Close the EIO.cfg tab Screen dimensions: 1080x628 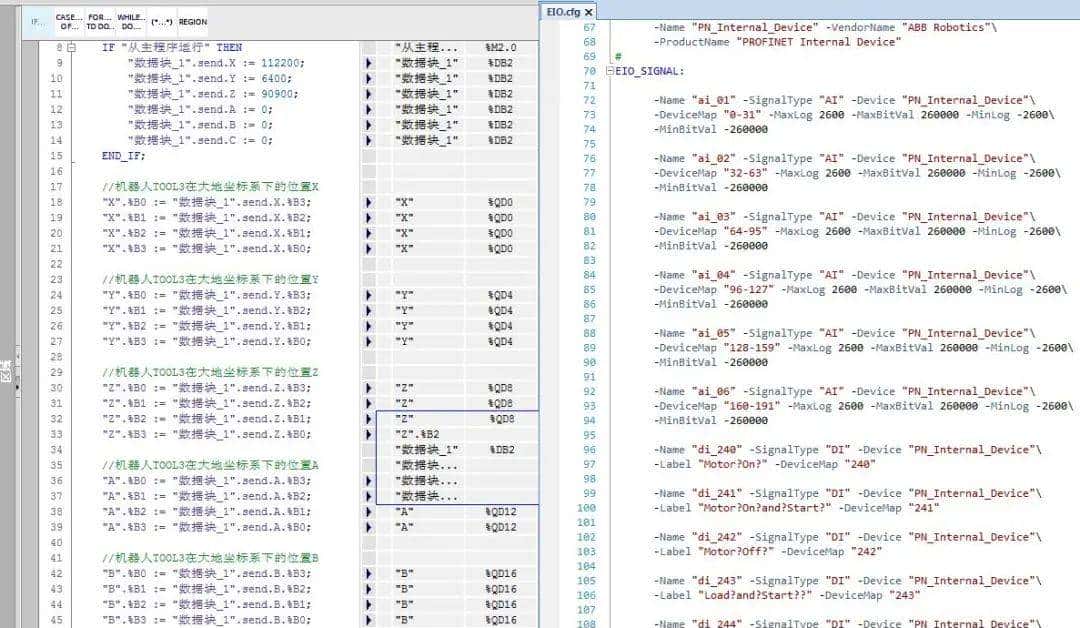589,12
